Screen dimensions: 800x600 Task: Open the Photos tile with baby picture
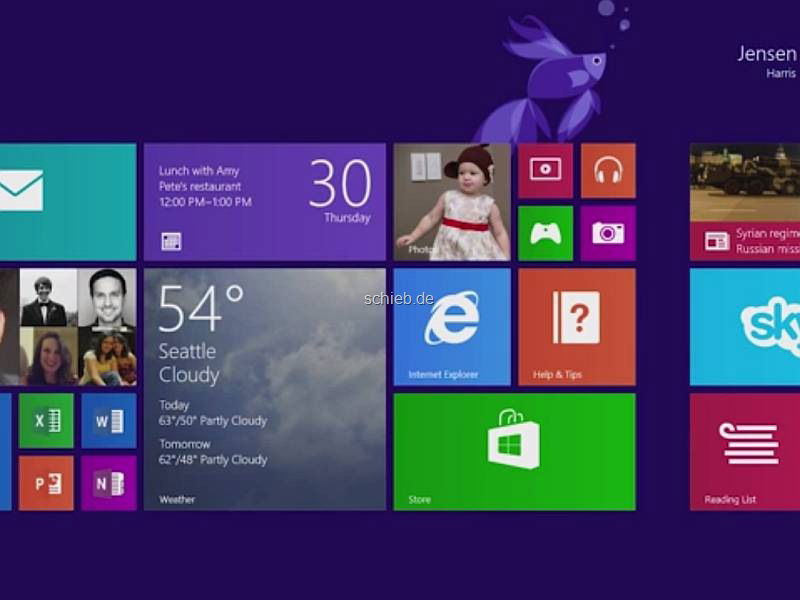coord(452,202)
